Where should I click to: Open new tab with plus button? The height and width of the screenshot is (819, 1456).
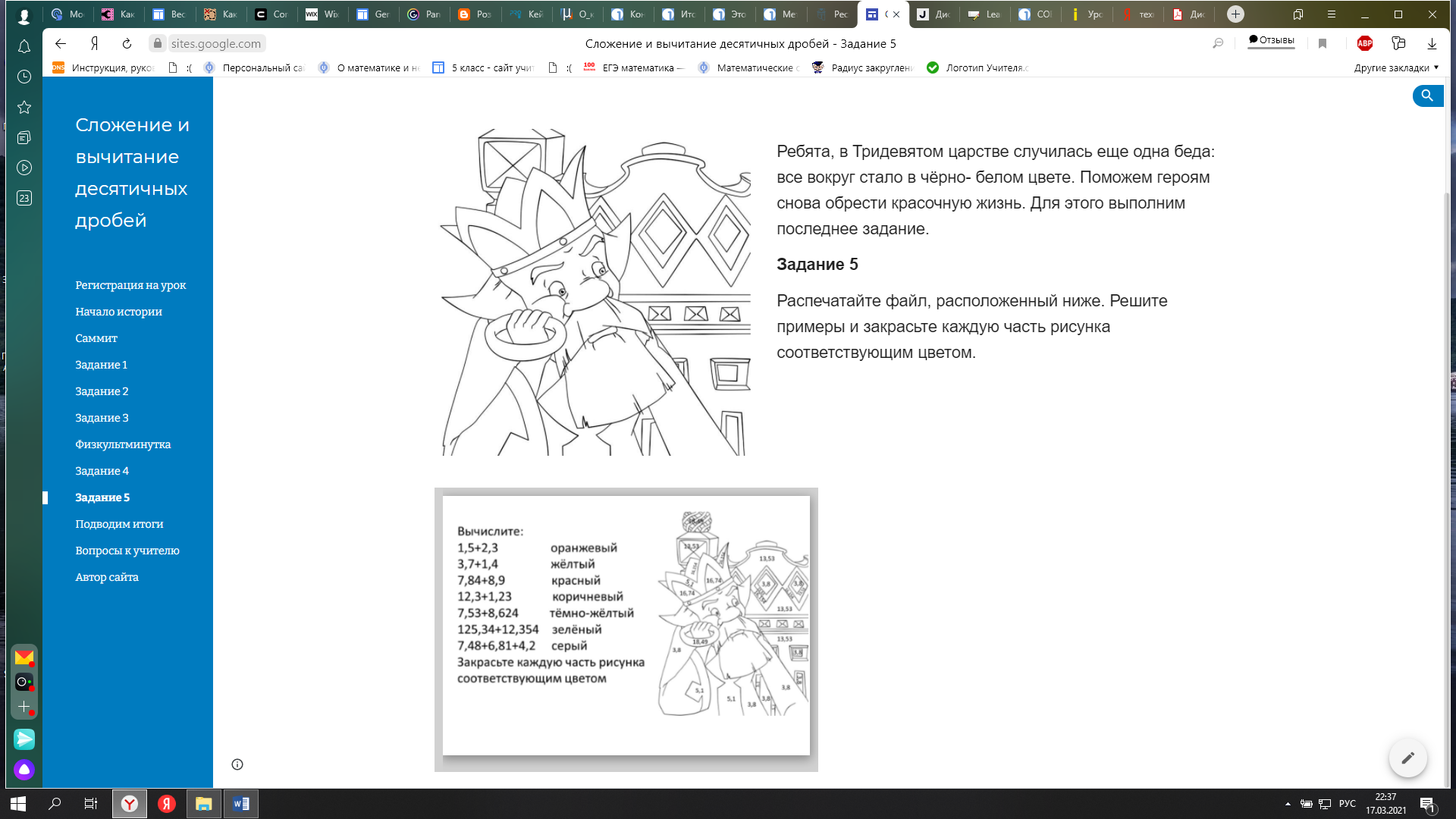[x=1235, y=14]
